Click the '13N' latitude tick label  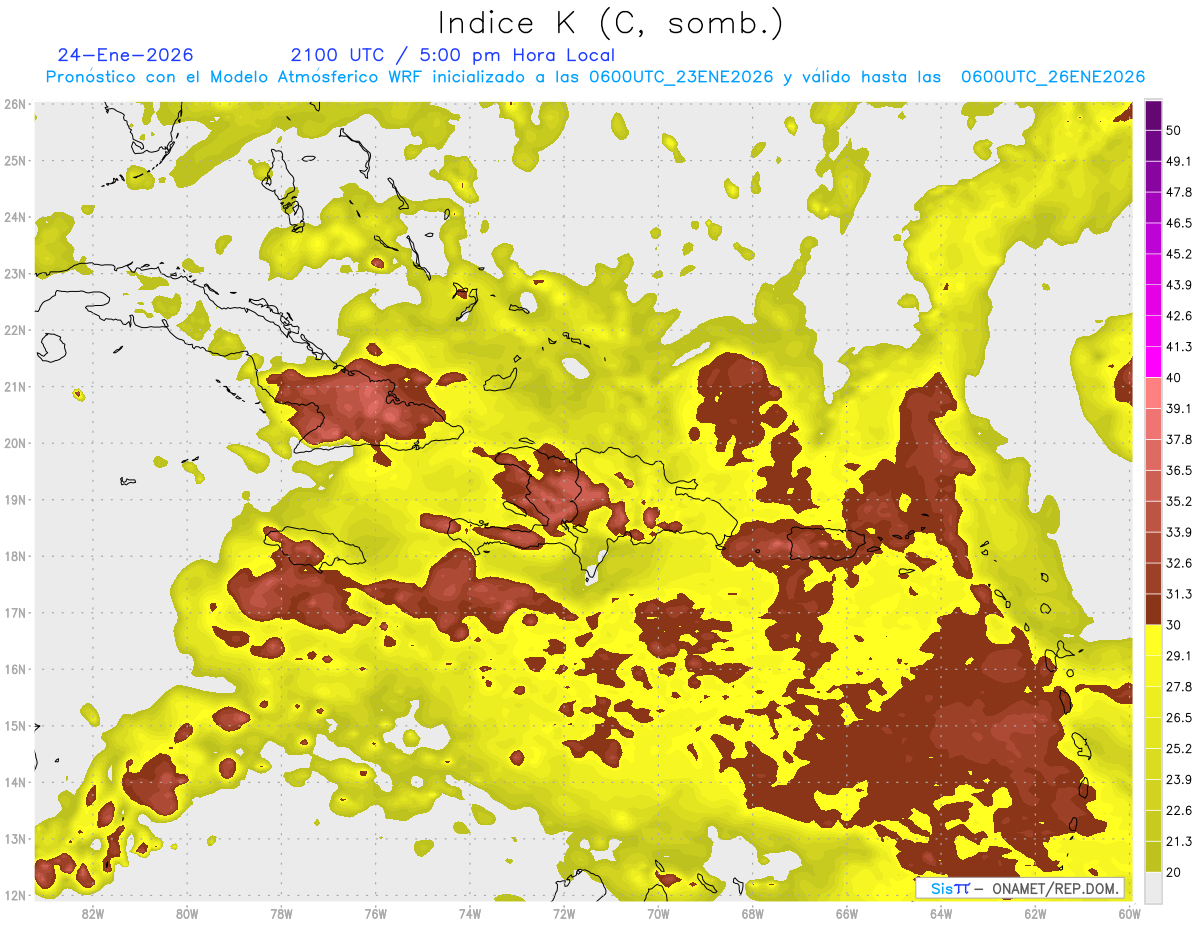[x=15, y=839]
